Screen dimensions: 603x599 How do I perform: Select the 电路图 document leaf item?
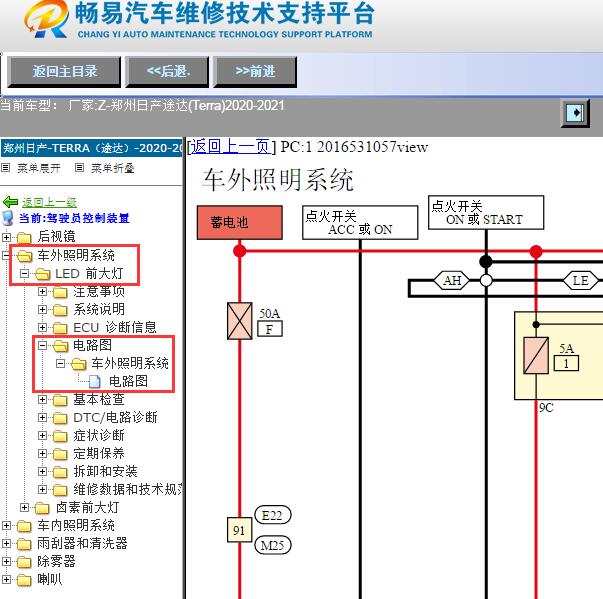click(128, 381)
